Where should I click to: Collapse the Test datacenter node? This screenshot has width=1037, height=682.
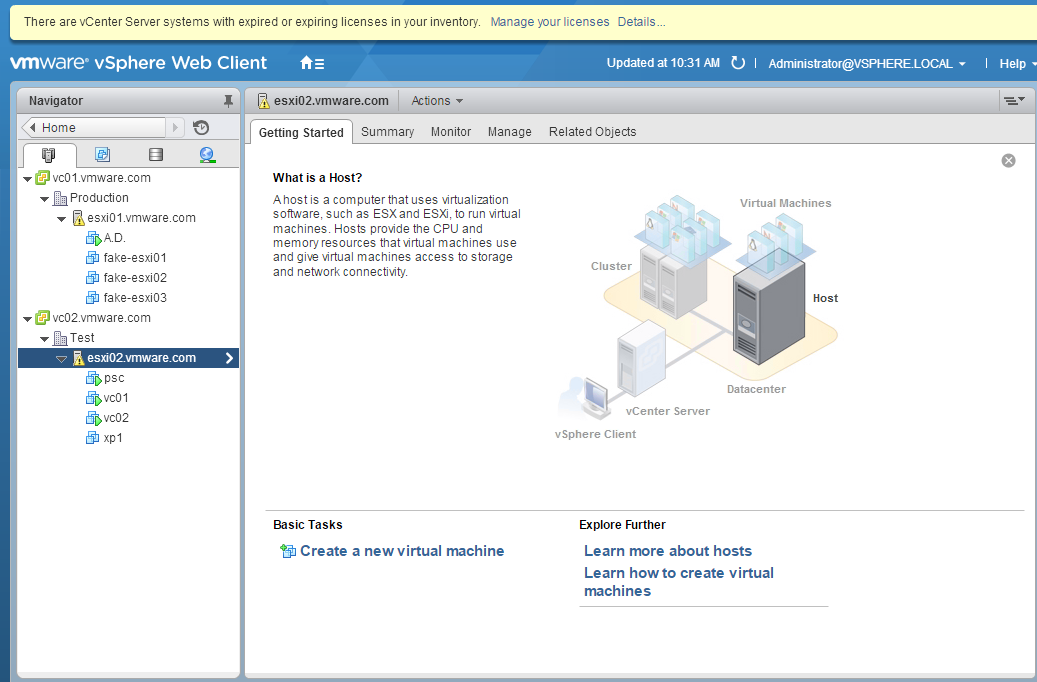[44, 339]
